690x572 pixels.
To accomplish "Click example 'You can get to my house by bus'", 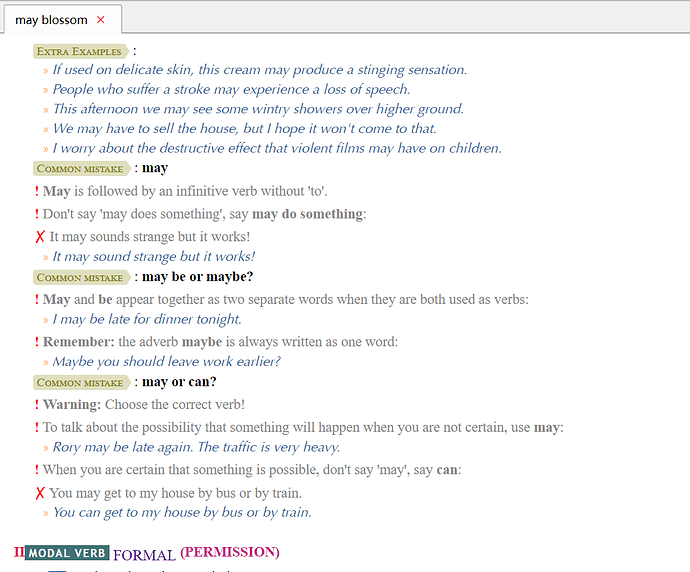I will pos(181,512).
